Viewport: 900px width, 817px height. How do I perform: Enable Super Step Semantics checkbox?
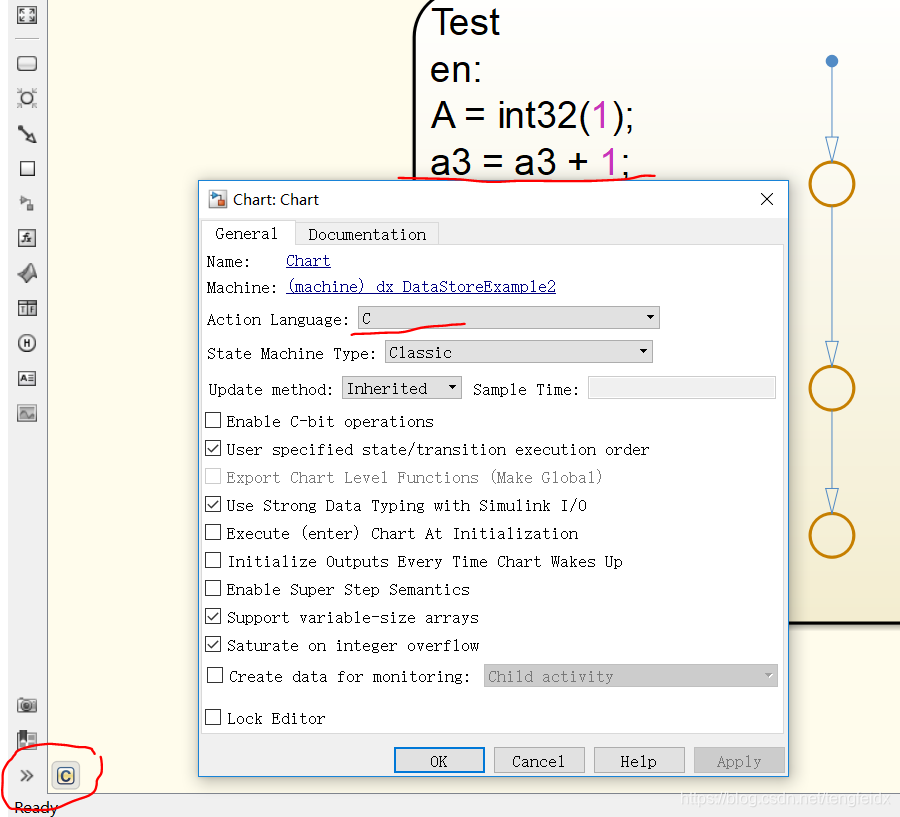(x=213, y=588)
